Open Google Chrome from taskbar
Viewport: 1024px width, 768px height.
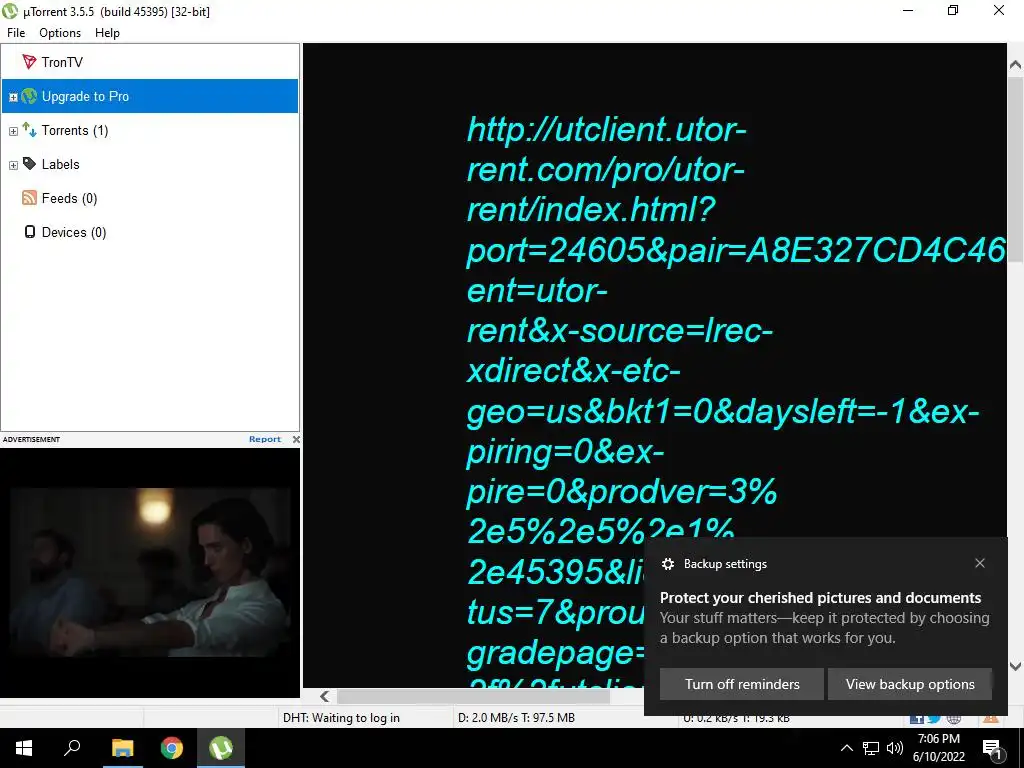point(172,748)
